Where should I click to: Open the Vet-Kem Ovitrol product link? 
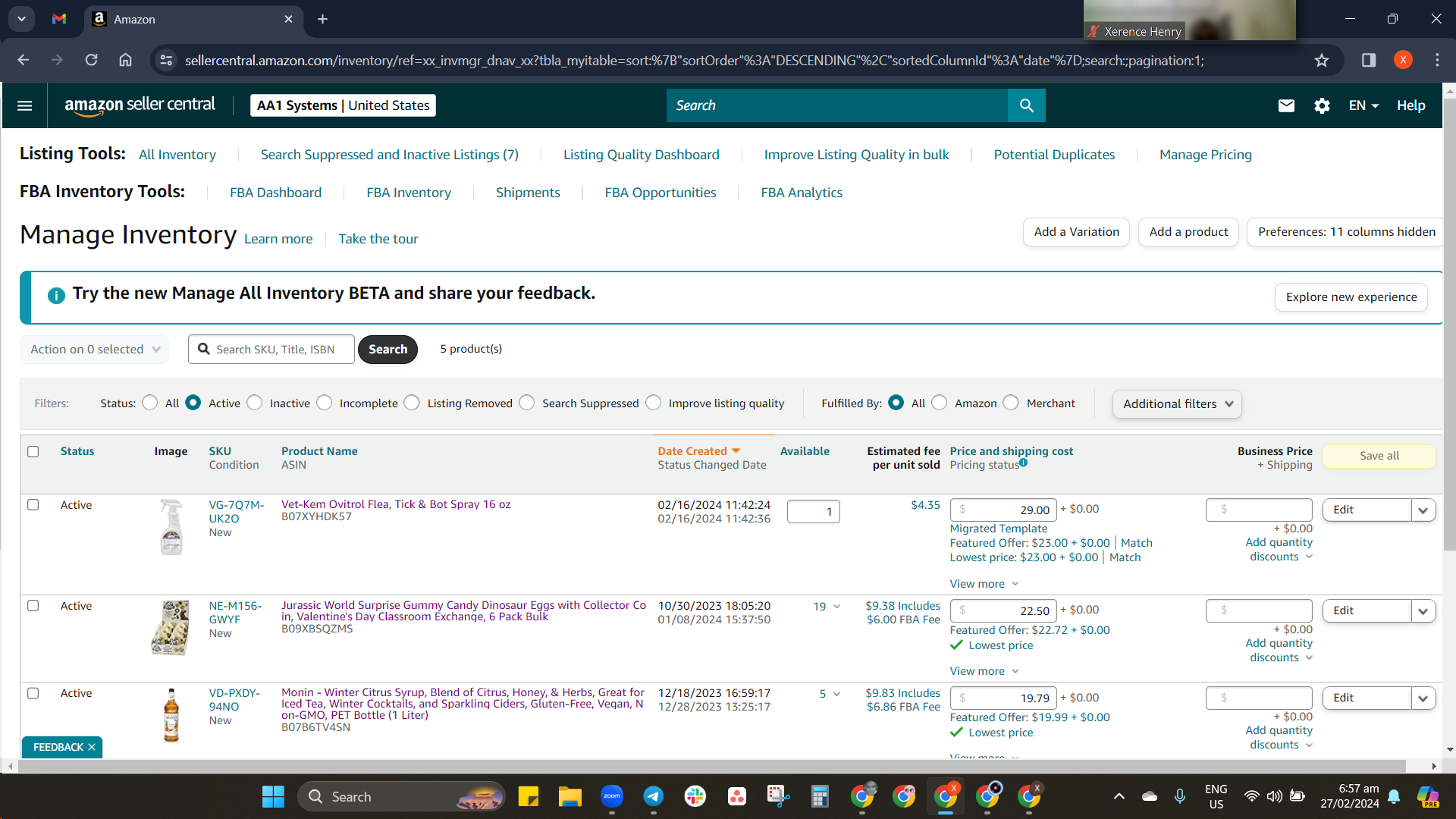tap(396, 504)
